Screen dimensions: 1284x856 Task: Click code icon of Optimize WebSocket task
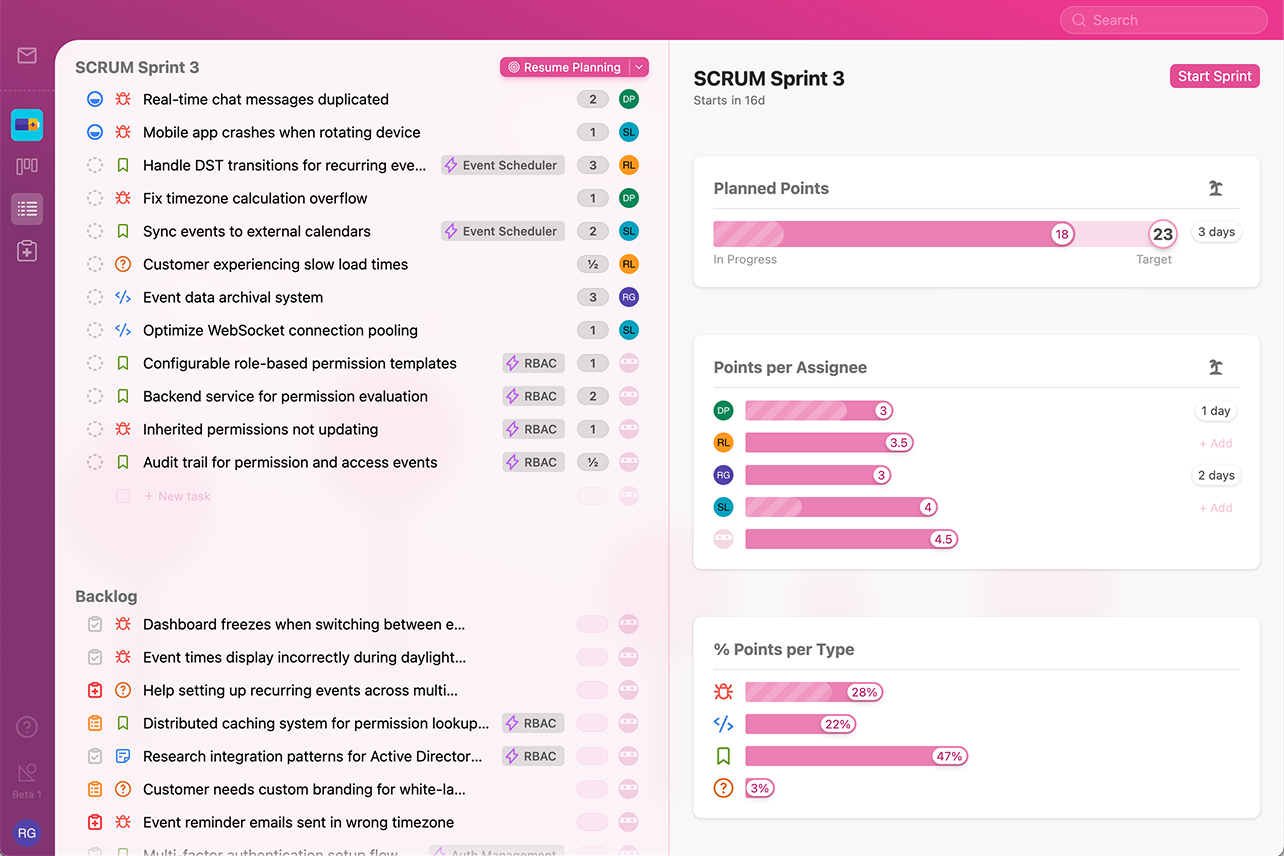(x=123, y=330)
